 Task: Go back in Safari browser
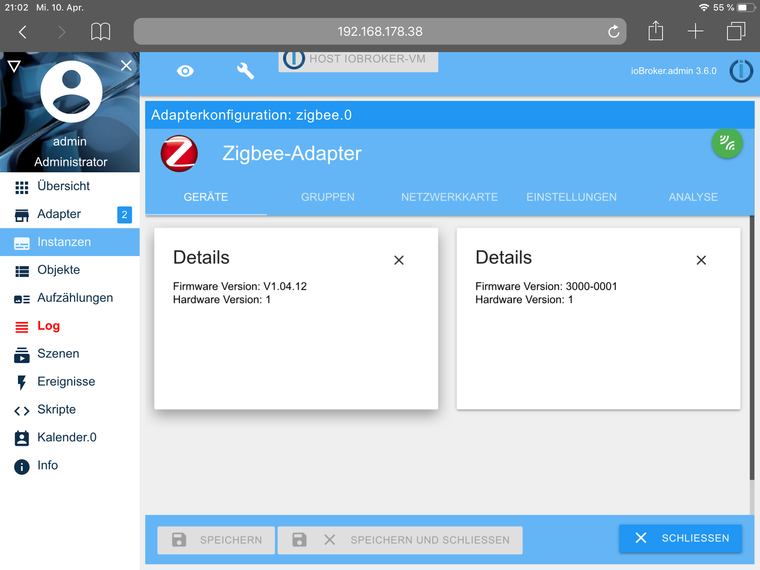tap(22, 32)
